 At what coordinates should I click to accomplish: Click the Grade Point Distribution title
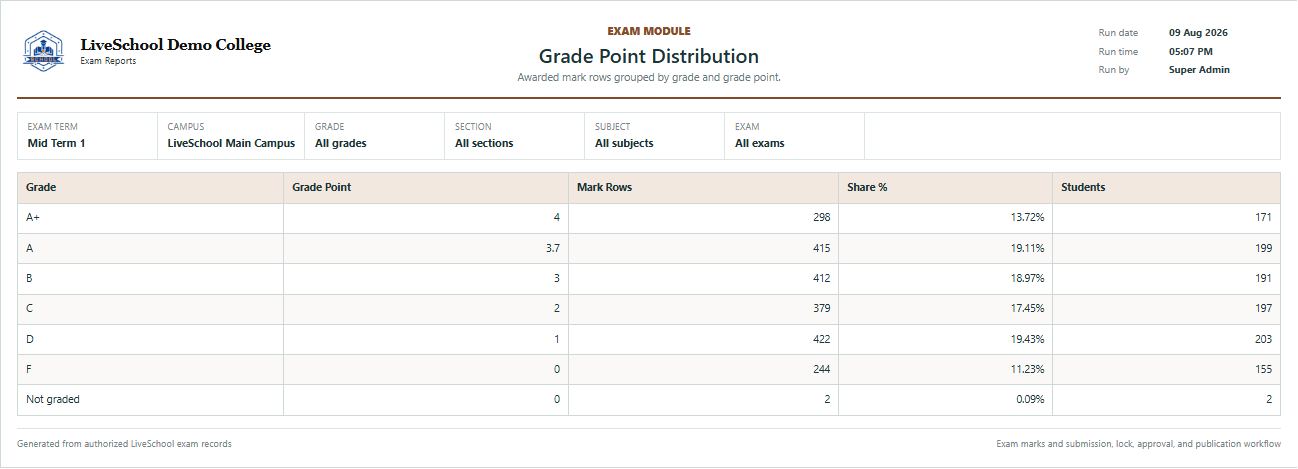[x=649, y=56]
